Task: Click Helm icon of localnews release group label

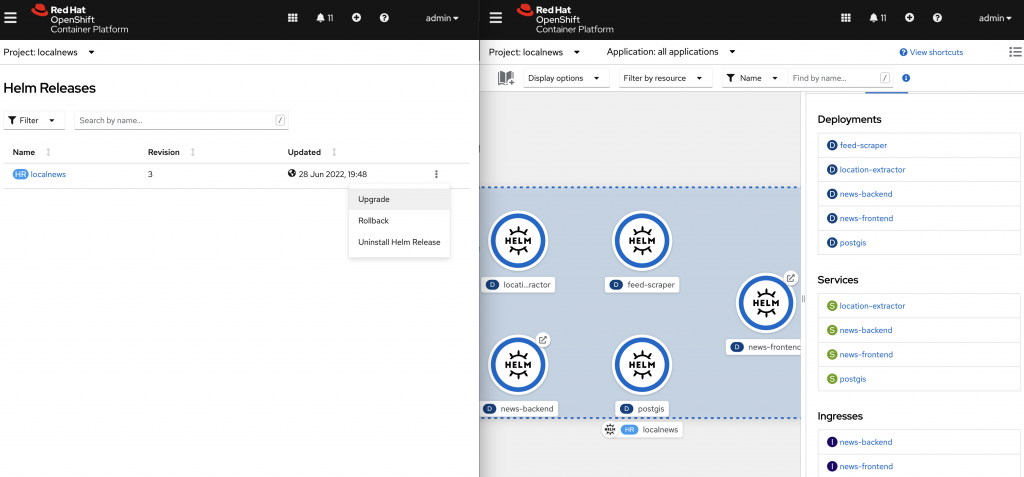Action: (x=610, y=429)
